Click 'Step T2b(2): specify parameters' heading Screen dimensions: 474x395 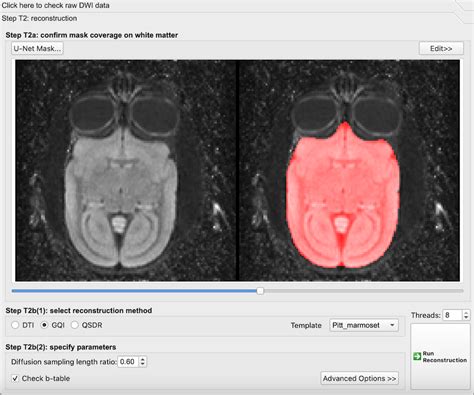[x=61, y=347]
